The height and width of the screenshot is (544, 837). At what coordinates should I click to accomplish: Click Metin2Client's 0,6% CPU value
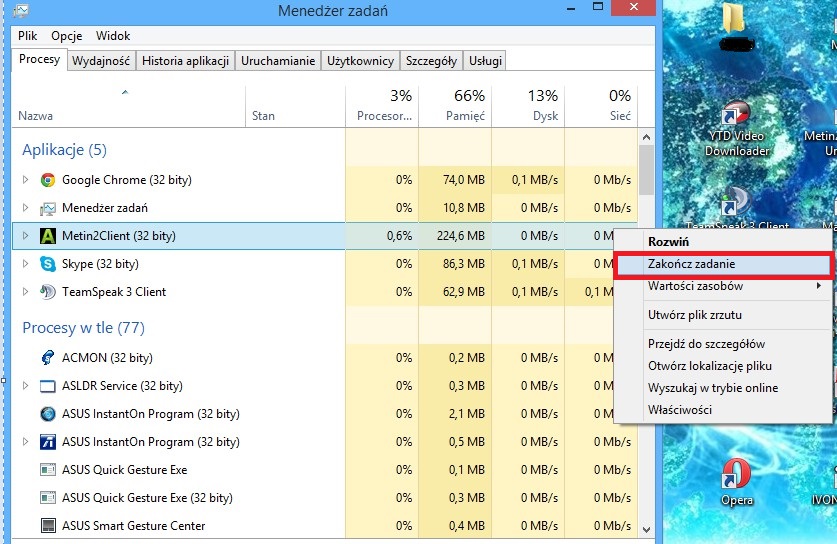click(399, 236)
